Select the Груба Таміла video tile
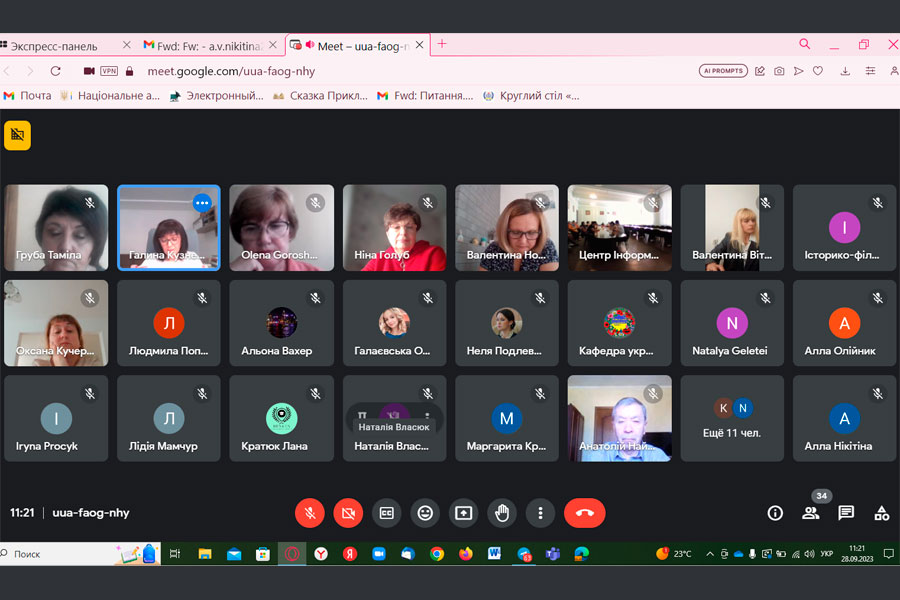 56,227
